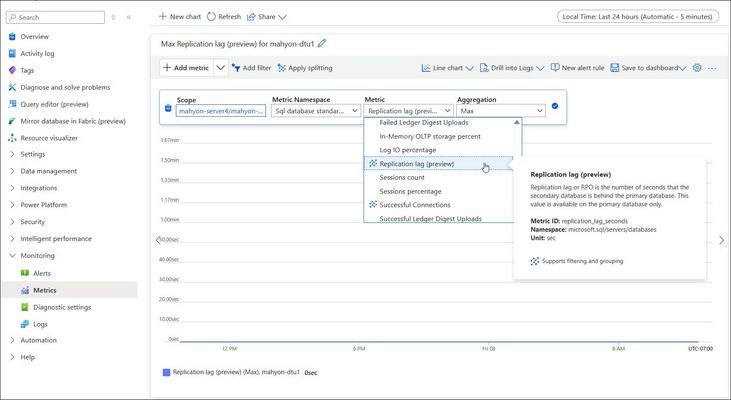Select Metrics in the sidebar

click(x=44, y=290)
